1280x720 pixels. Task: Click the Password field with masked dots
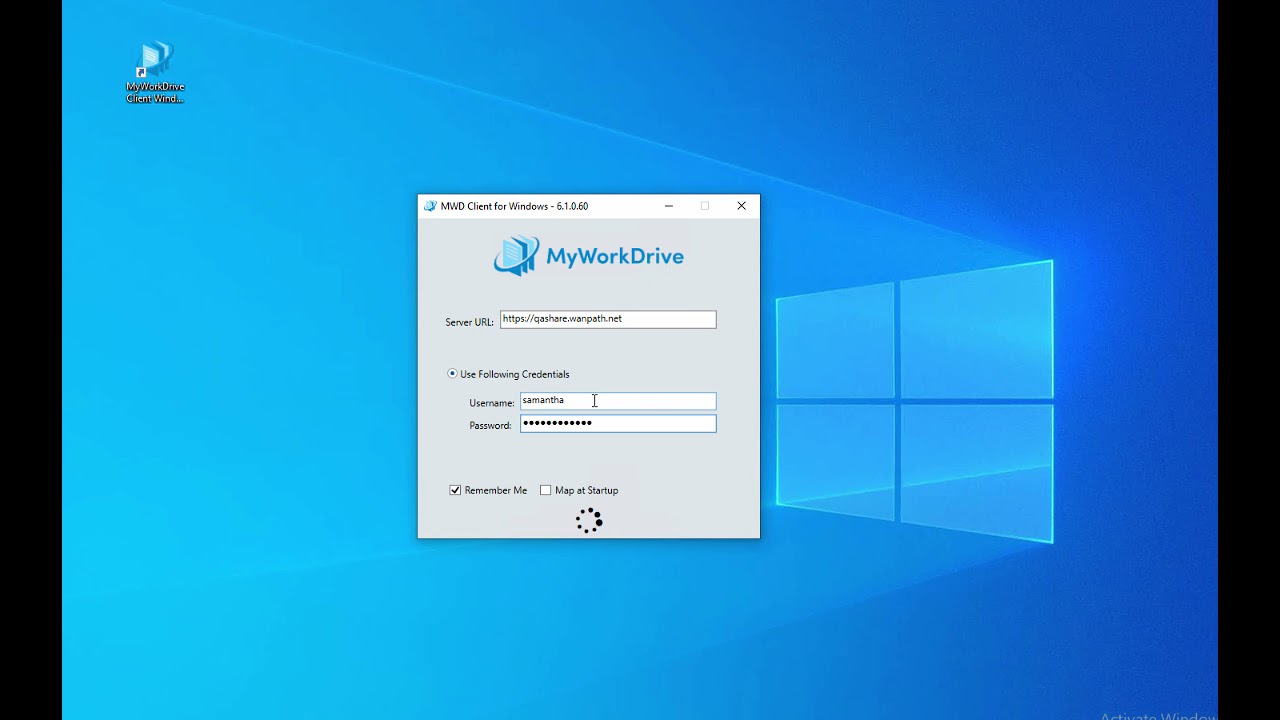pos(618,424)
